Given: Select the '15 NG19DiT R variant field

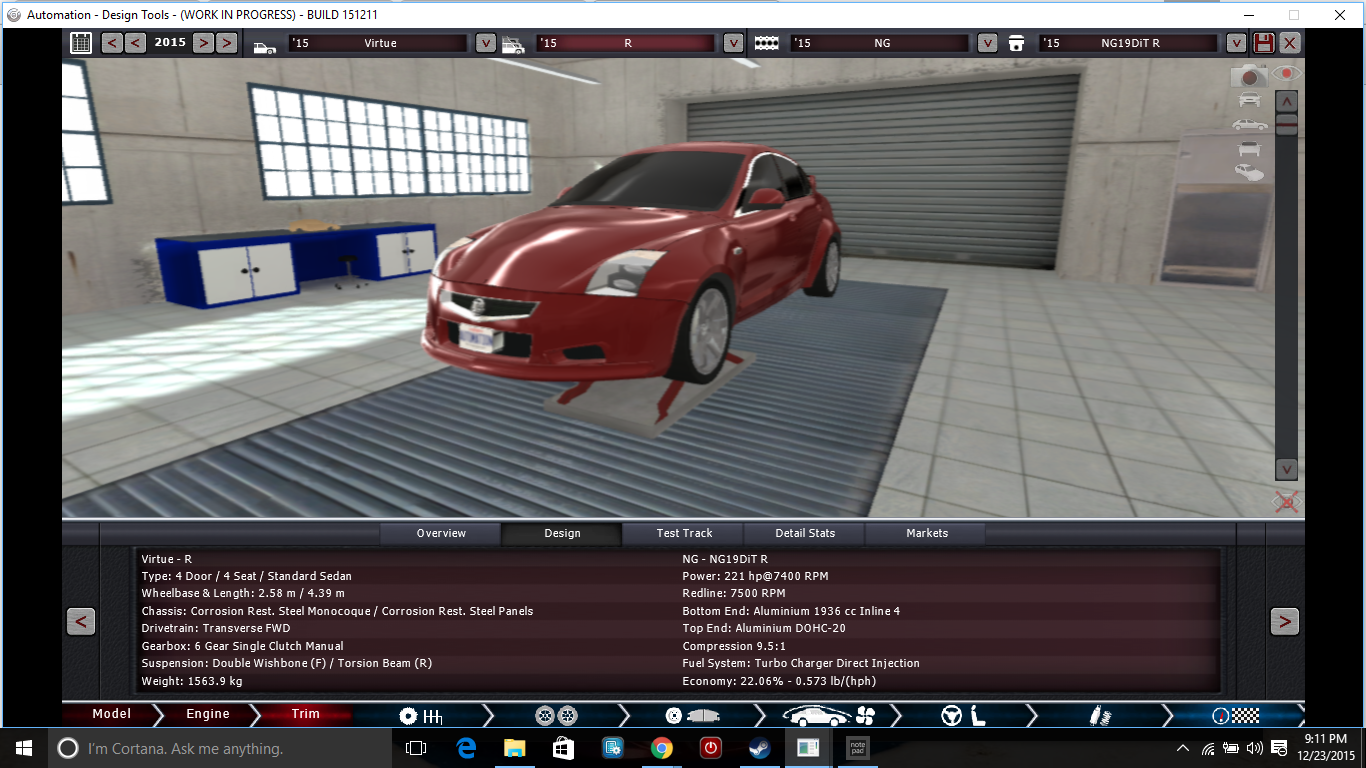Looking at the screenshot, I should coord(1129,43).
